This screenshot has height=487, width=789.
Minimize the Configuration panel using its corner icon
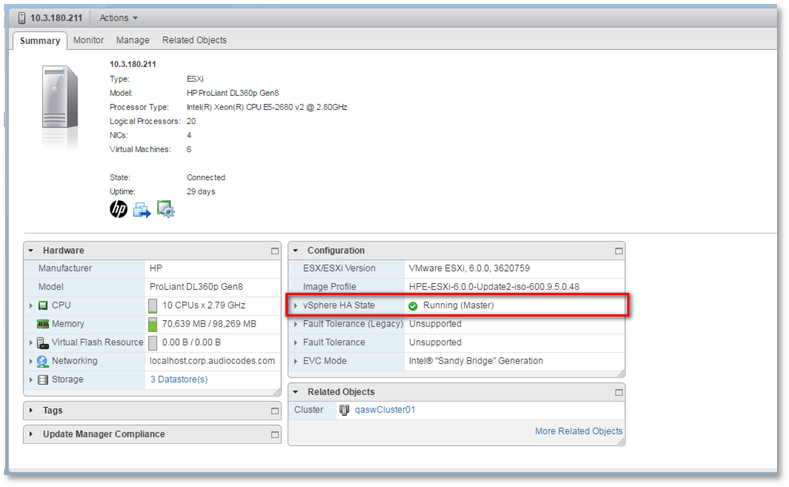619,251
